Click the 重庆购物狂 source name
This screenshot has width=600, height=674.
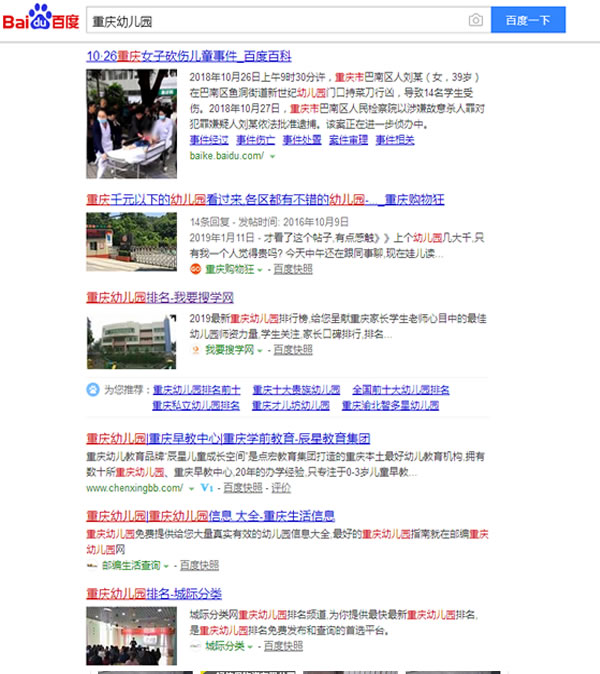point(230,270)
